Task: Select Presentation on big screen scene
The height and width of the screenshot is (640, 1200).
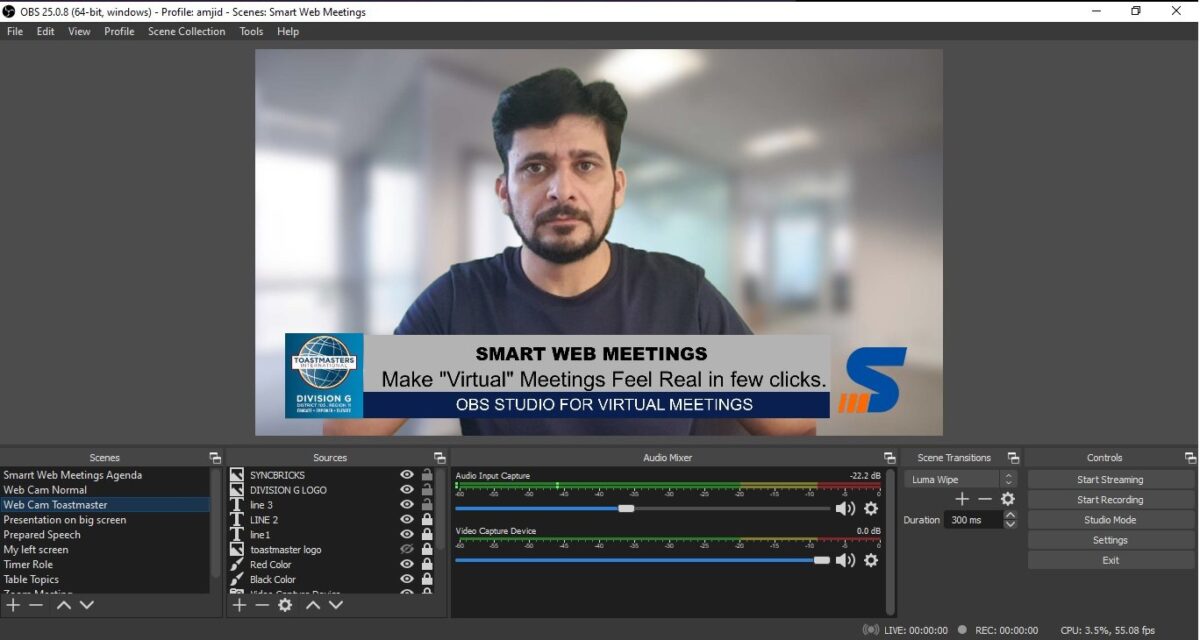Action: pos(65,520)
